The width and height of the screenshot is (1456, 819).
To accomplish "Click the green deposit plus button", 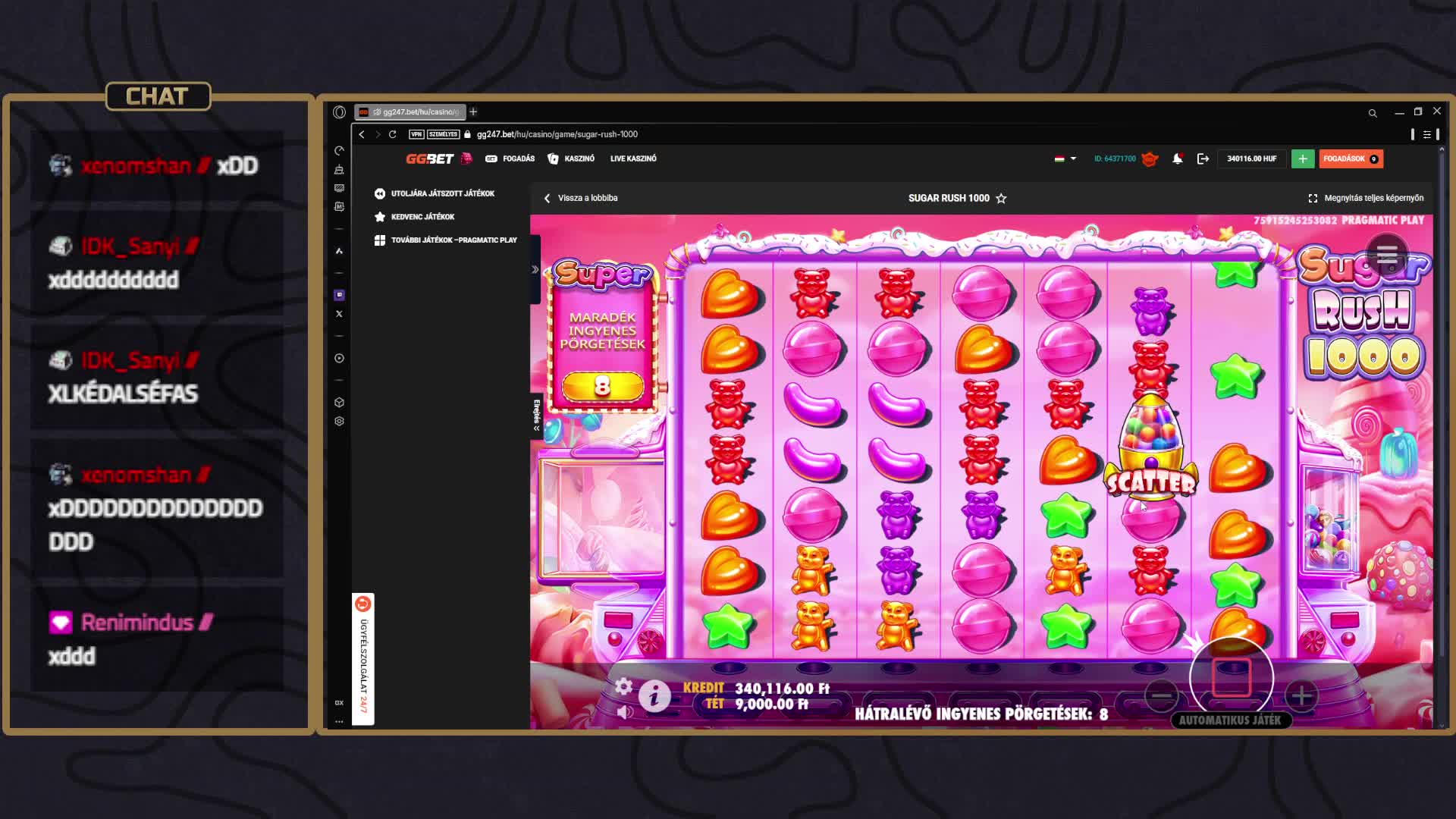I will pyautogui.click(x=1303, y=158).
